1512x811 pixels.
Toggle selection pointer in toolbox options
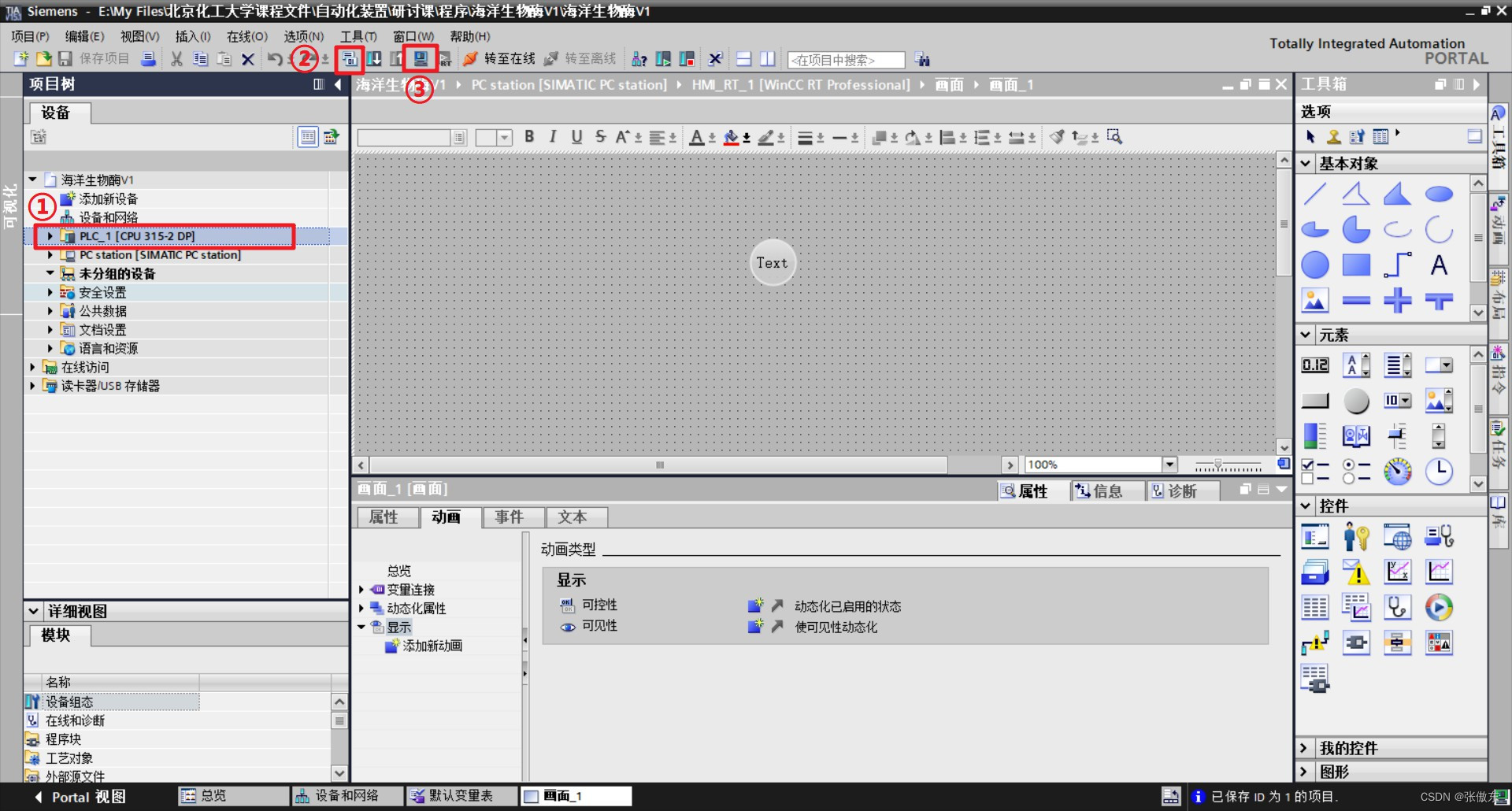coord(1310,137)
